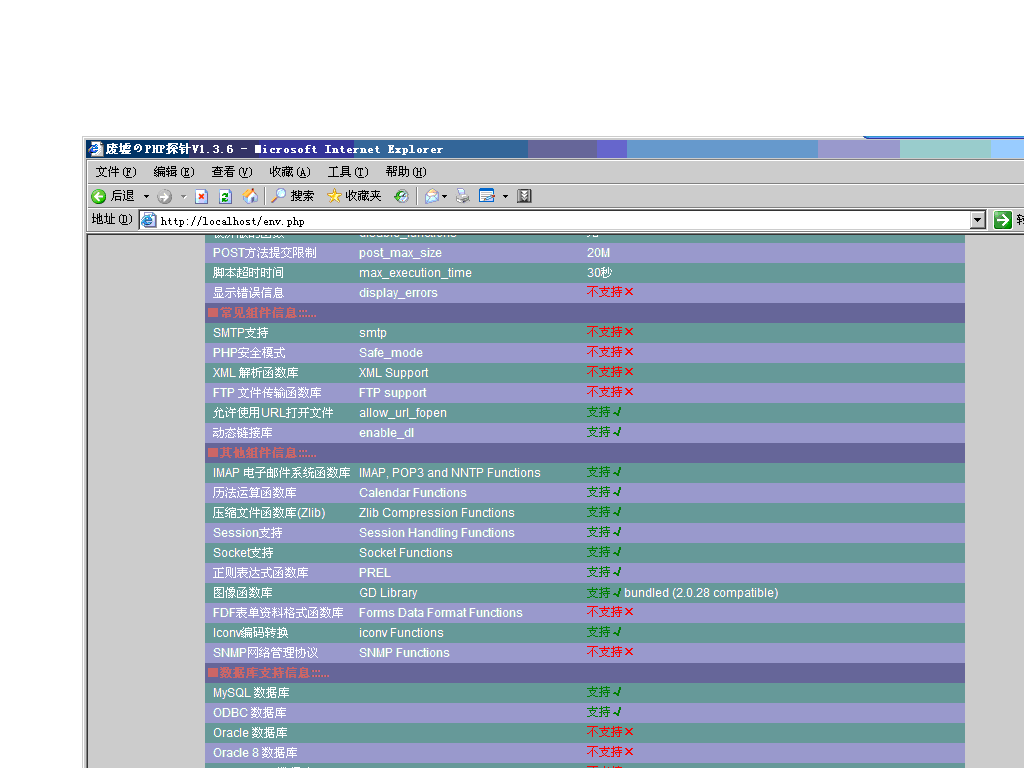Click the Edit page icon
This screenshot has width=1024, height=768.
[488, 195]
